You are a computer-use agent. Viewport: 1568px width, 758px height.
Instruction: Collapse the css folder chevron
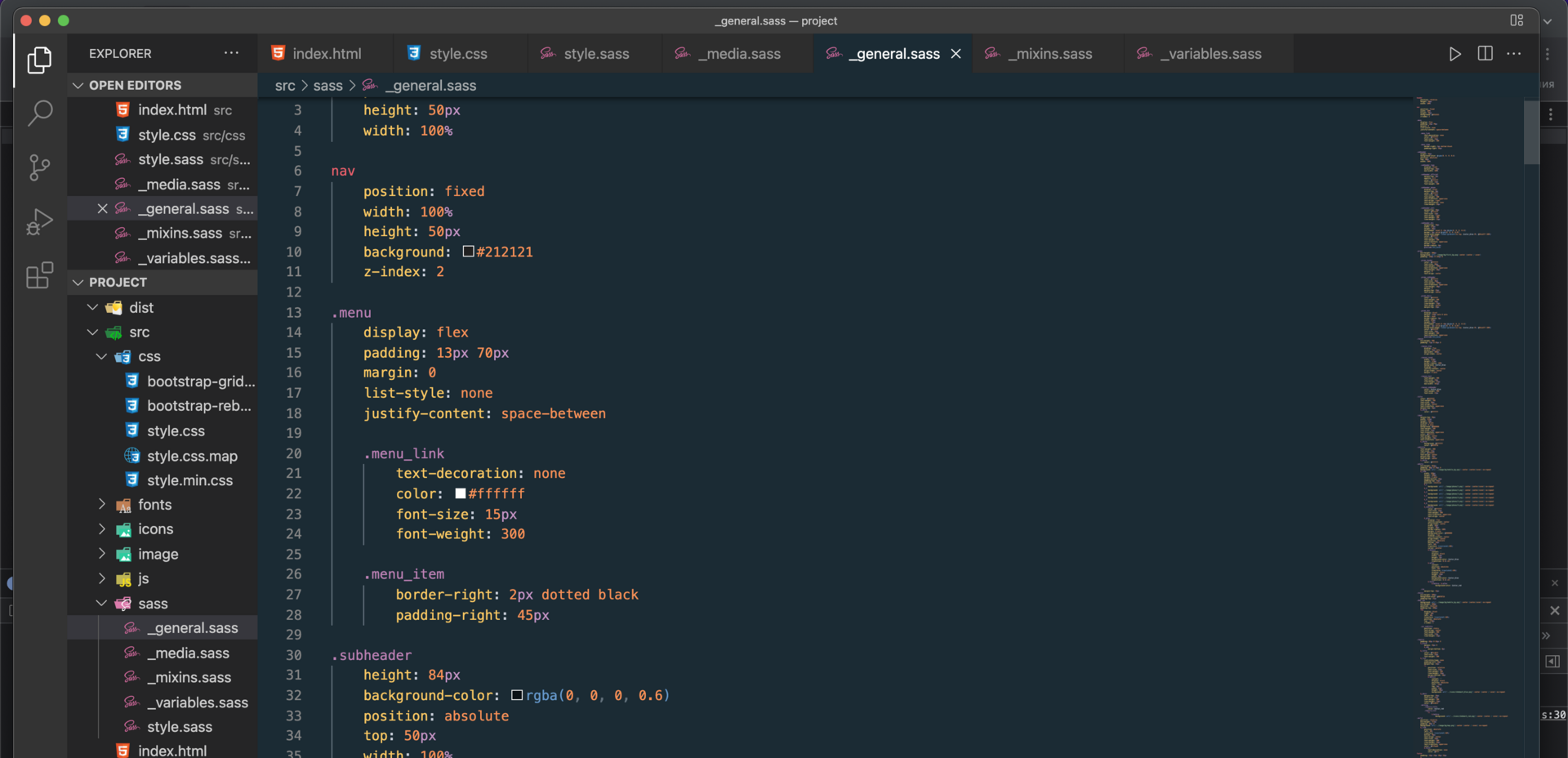[102, 357]
